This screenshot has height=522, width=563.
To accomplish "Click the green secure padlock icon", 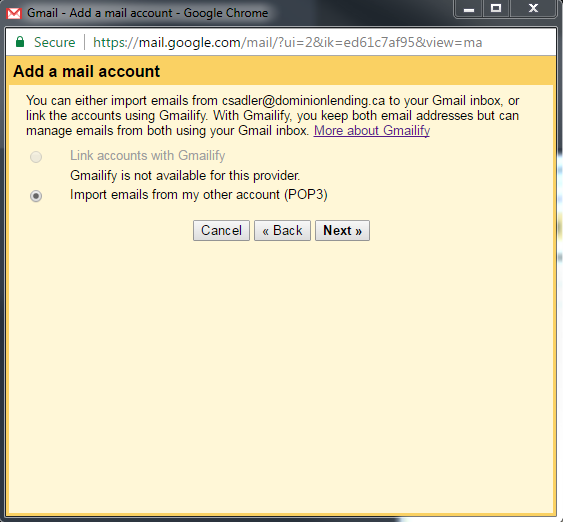I will coord(20,42).
